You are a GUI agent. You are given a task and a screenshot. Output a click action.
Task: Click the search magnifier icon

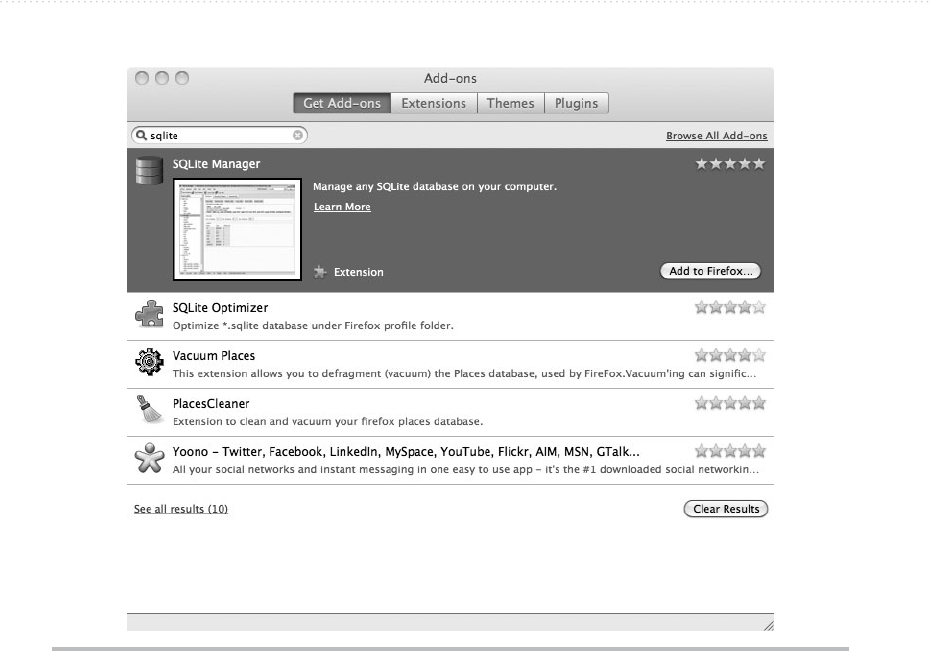[x=141, y=135]
